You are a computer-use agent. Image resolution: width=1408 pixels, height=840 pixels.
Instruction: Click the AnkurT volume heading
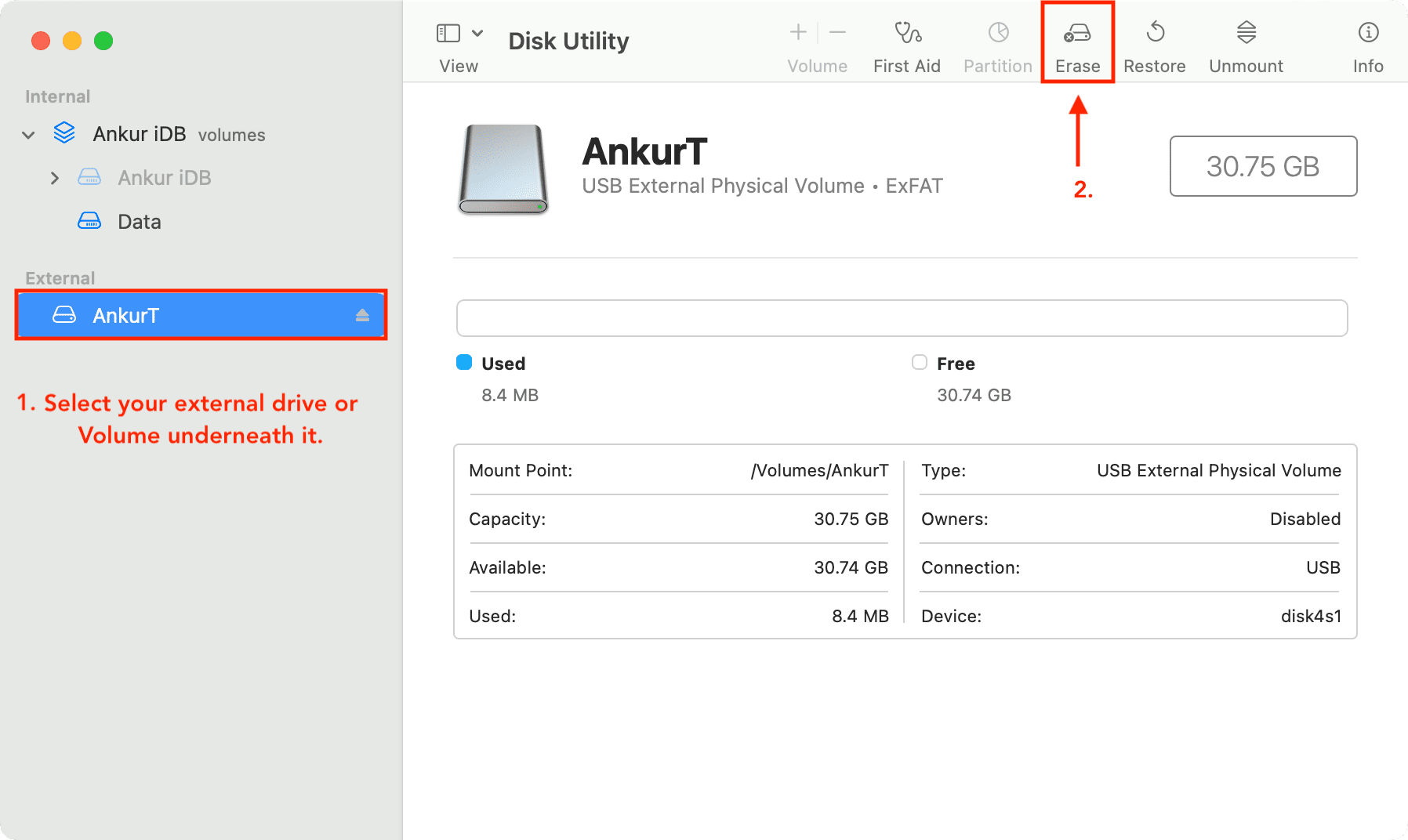pos(644,151)
